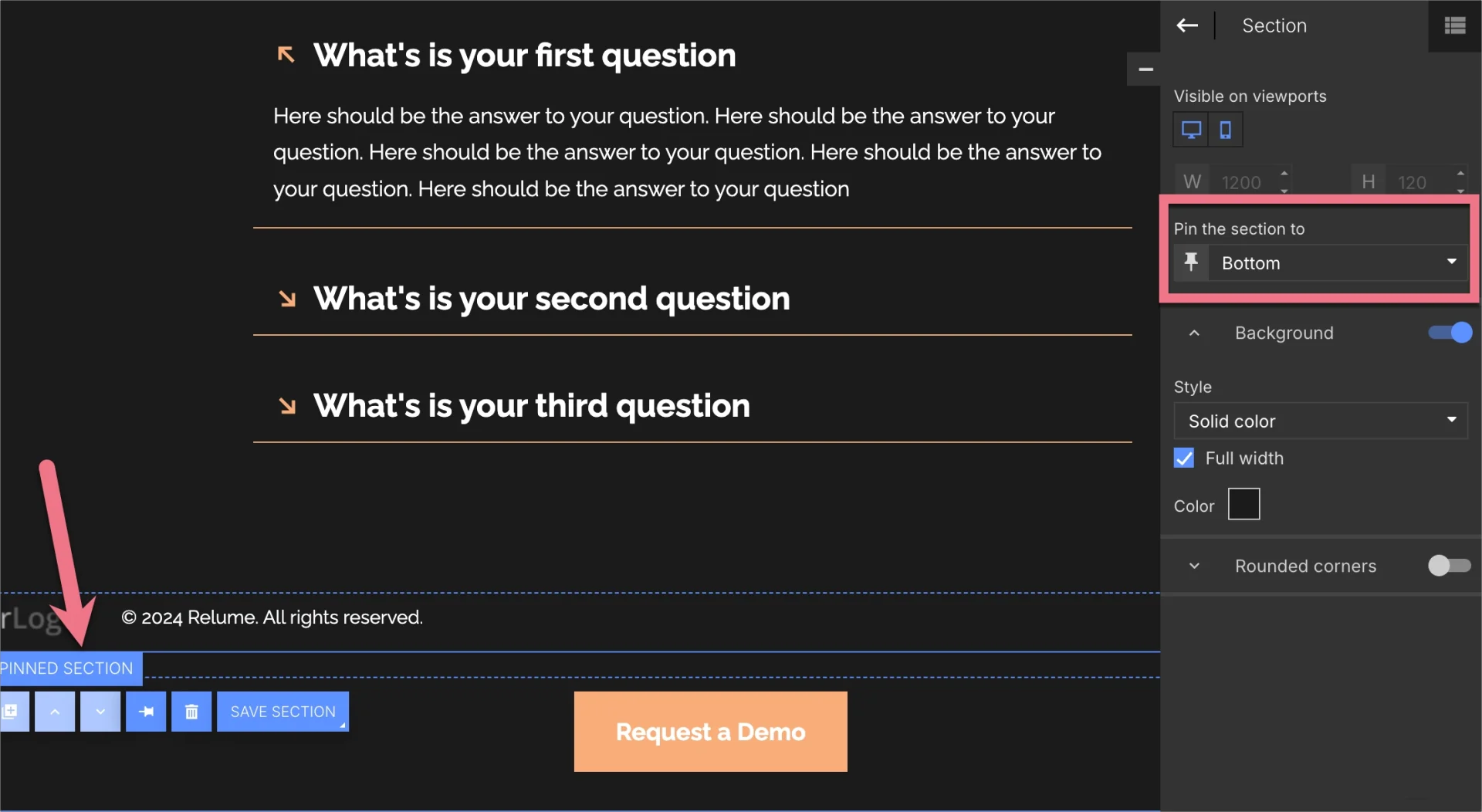Toggle desktop viewport visibility icon
This screenshot has height=812, width=1482.
1191,129
